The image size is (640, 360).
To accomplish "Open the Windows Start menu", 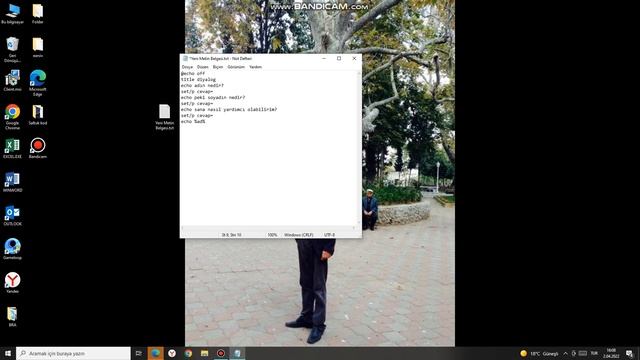I will (7, 353).
